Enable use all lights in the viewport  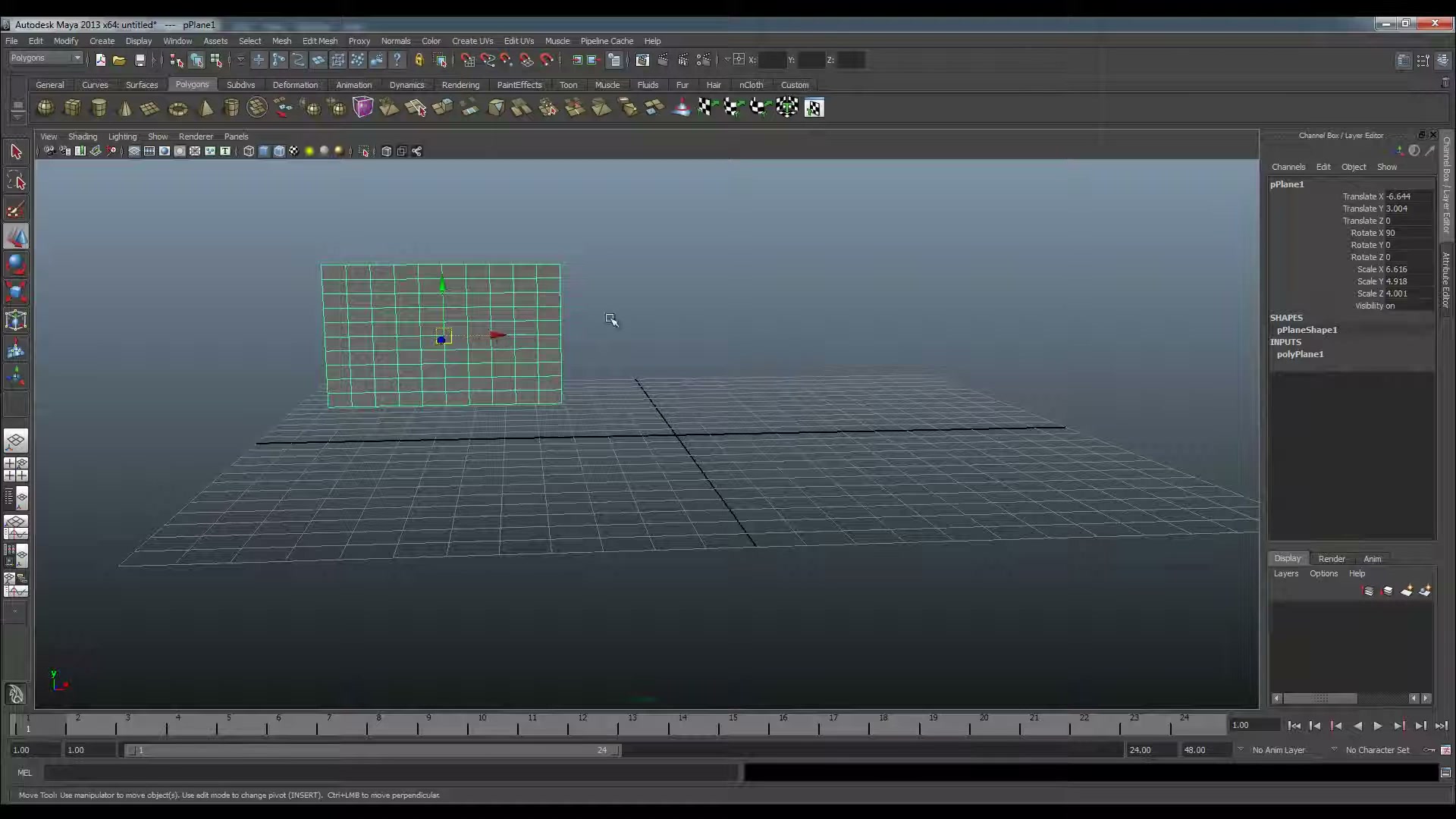(309, 151)
